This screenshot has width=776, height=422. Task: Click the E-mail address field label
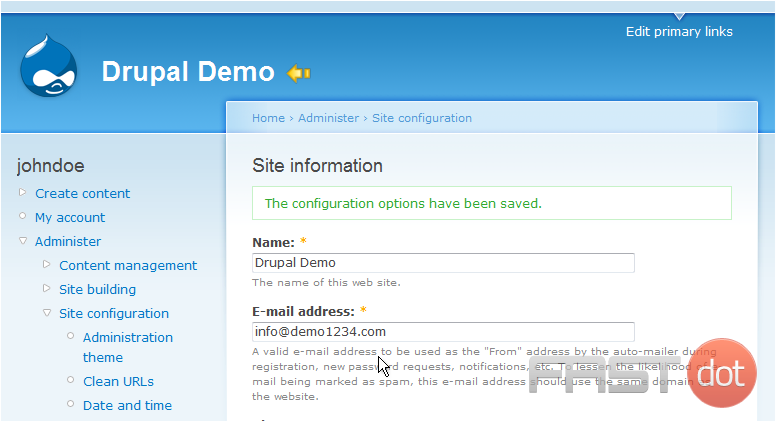[x=303, y=312]
